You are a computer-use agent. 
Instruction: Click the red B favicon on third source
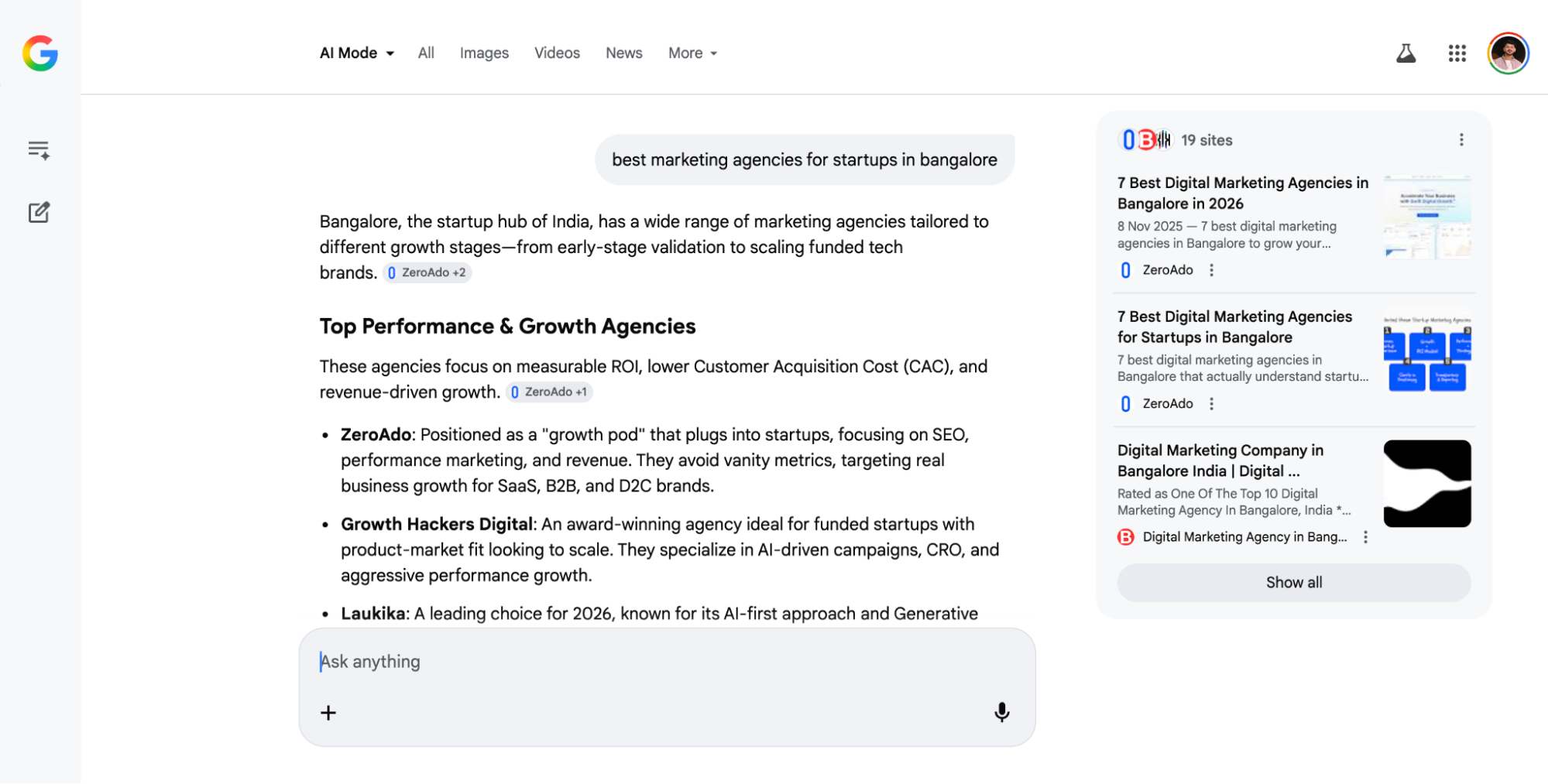click(1124, 536)
